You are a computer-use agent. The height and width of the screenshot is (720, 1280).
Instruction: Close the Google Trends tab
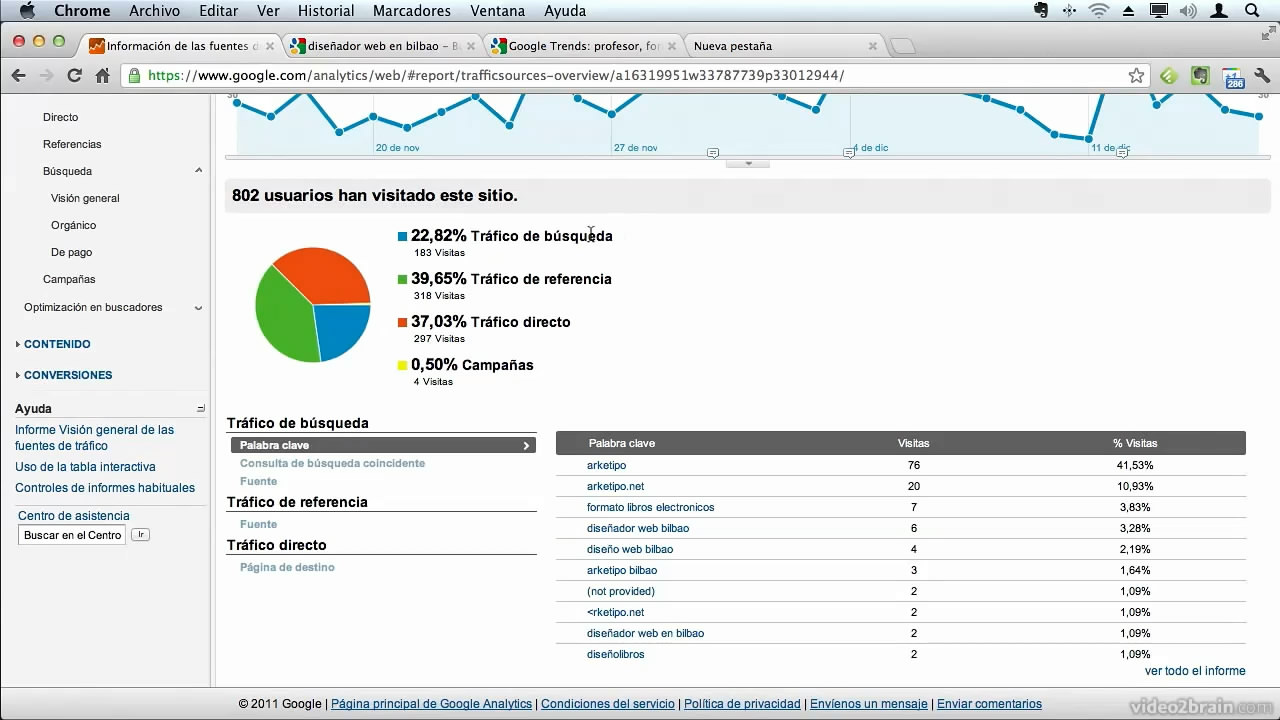(x=671, y=46)
